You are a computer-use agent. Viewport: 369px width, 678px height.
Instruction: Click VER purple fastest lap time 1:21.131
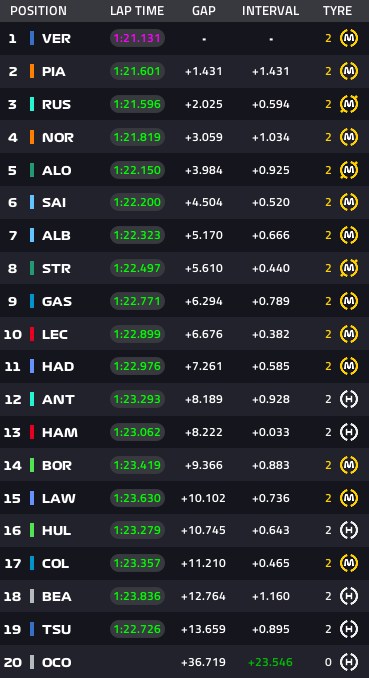point(137,38)
